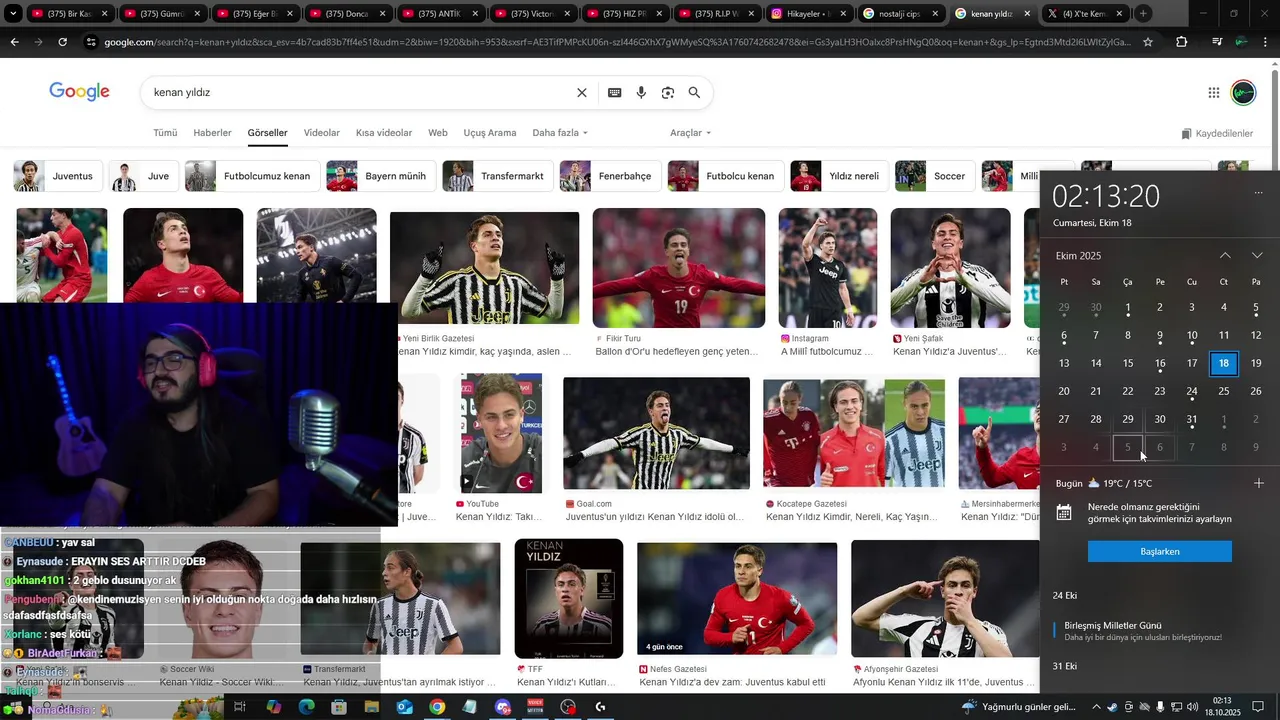Image resolution: width=1280 pixels, height=720 pixels.
Task: Open the on-screen keyboard input tool
Action: tap(614, 92)
